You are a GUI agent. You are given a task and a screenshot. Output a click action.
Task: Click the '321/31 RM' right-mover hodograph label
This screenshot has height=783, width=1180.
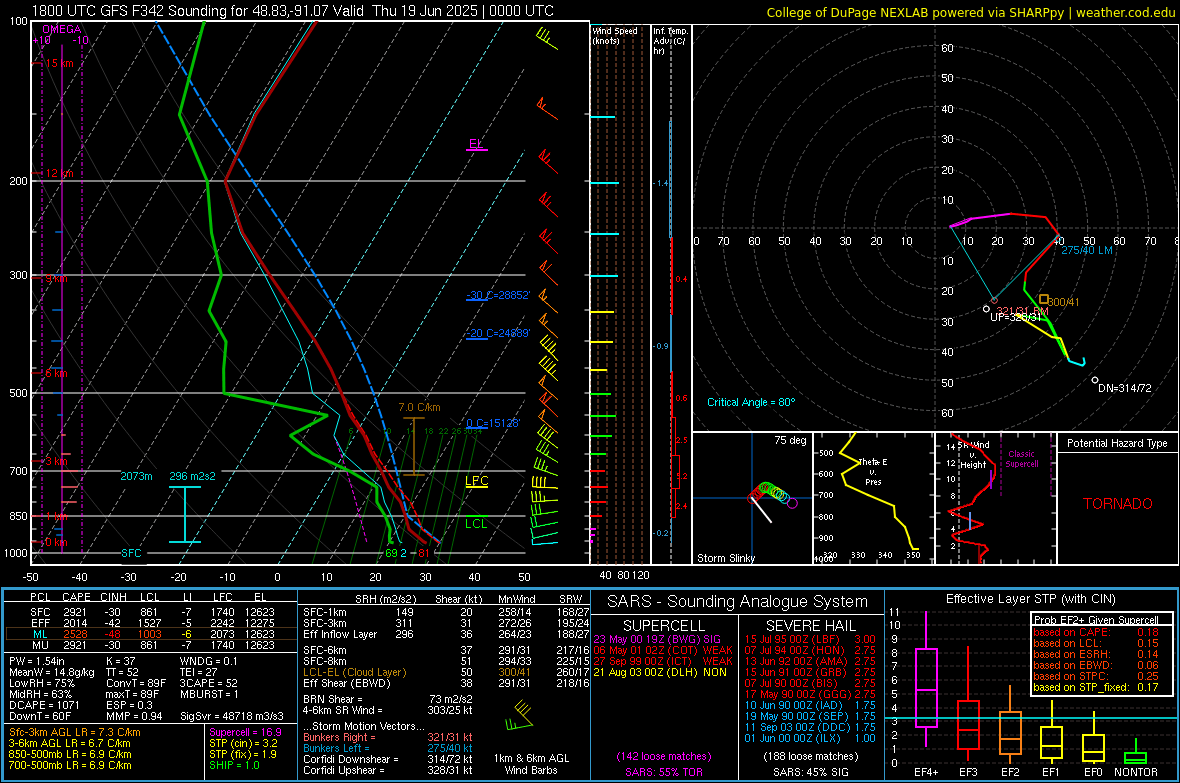[1022, 310]
